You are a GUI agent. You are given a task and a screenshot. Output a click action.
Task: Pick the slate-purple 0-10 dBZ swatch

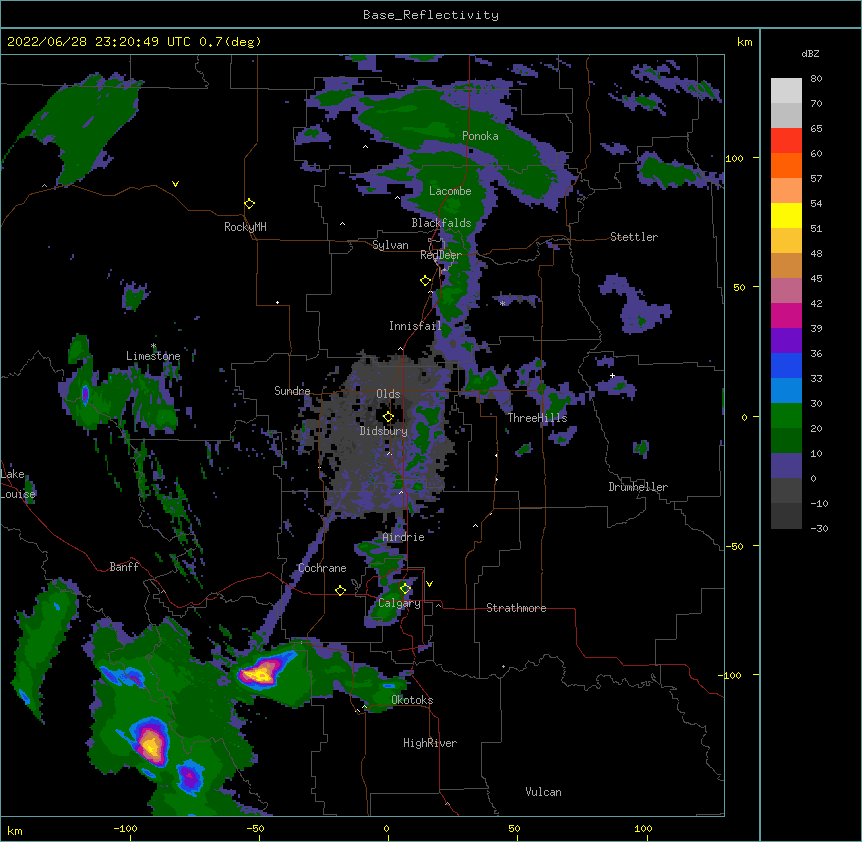[786, 466]
